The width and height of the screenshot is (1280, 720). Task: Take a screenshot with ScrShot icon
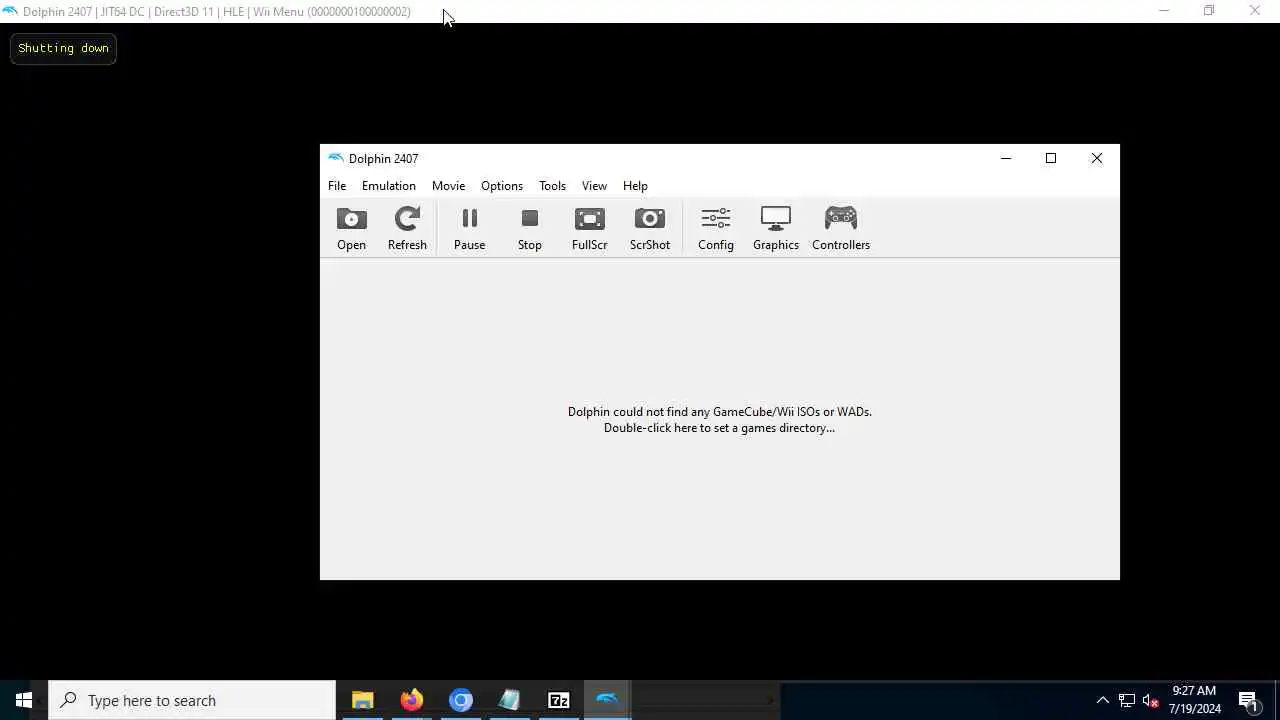click(x=649, y=229)
